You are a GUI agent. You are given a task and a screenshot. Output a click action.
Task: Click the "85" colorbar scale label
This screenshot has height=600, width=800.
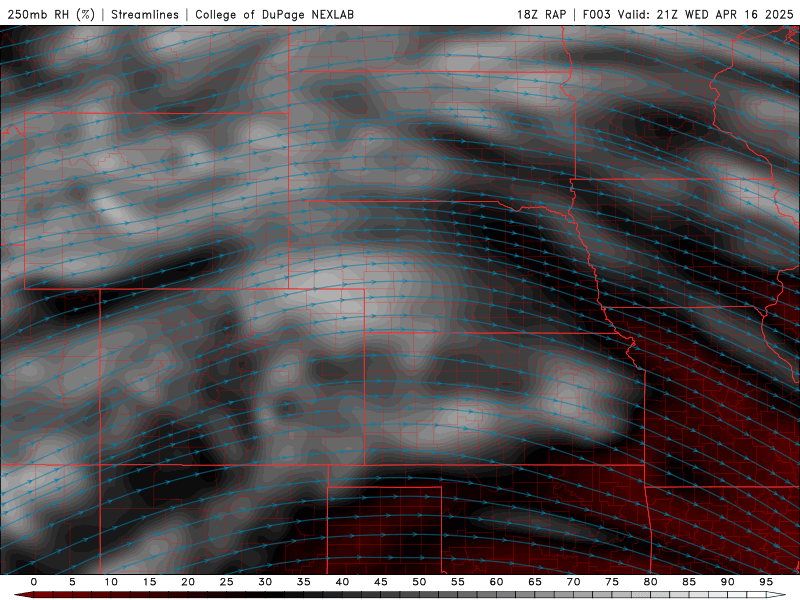[689, 582]
